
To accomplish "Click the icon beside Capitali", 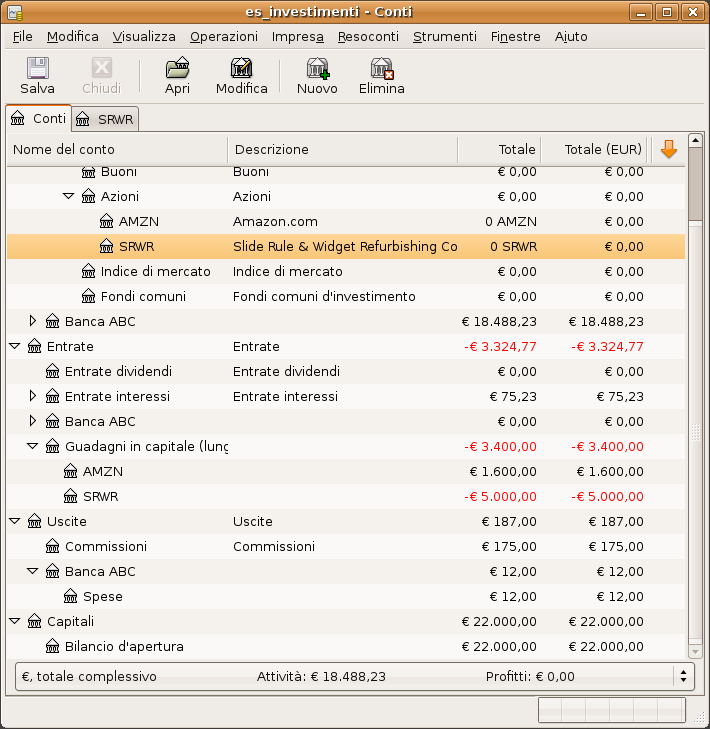I will [34, 622].
